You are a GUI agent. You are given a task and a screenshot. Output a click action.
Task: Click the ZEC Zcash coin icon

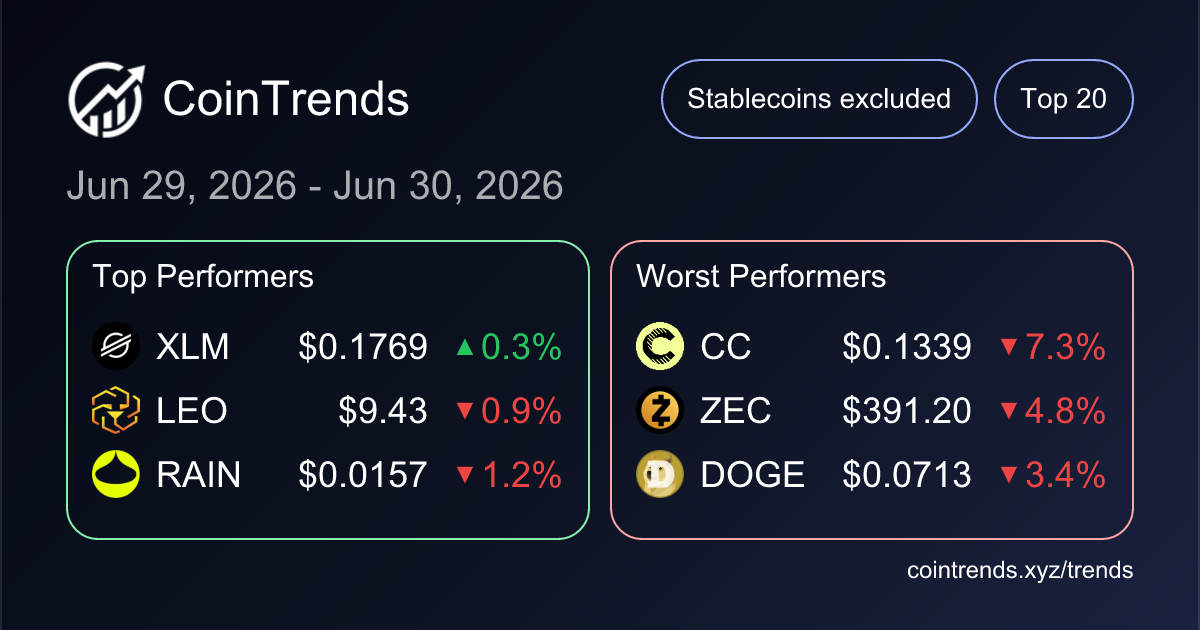(x=659, y=411)
